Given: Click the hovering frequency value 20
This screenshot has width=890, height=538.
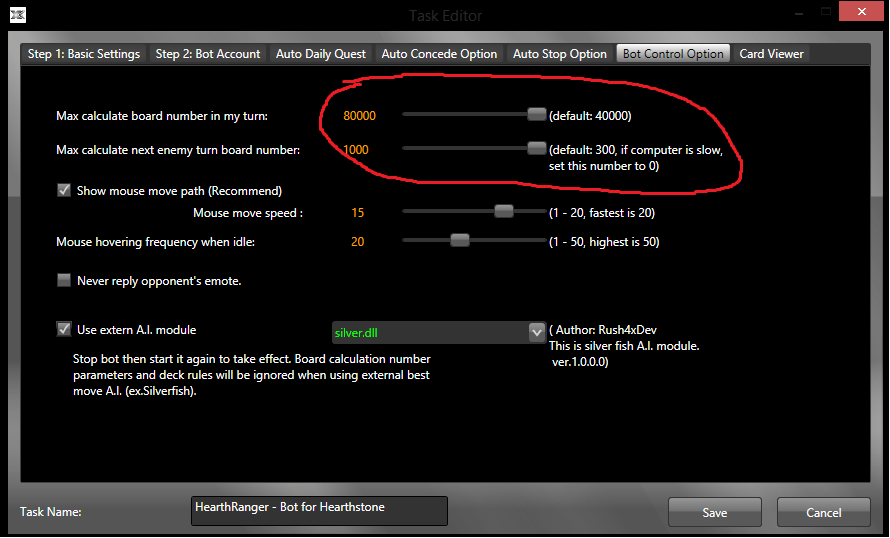Looking at the screenshot, I should pos(358,242).
